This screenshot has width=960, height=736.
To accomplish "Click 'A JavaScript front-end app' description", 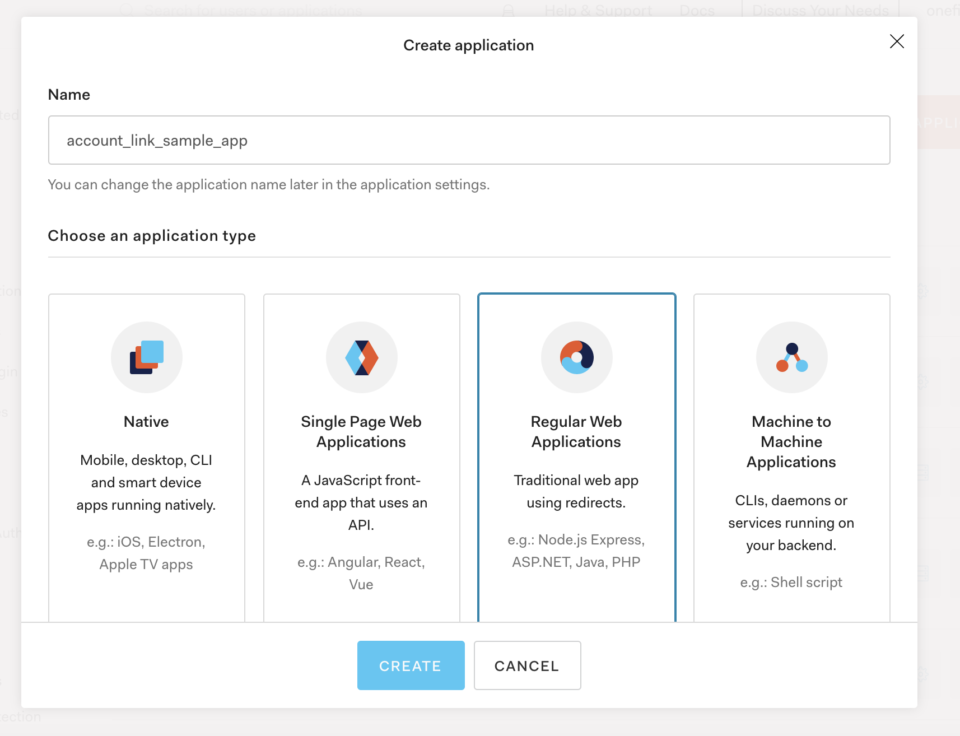I will point(361,503).
